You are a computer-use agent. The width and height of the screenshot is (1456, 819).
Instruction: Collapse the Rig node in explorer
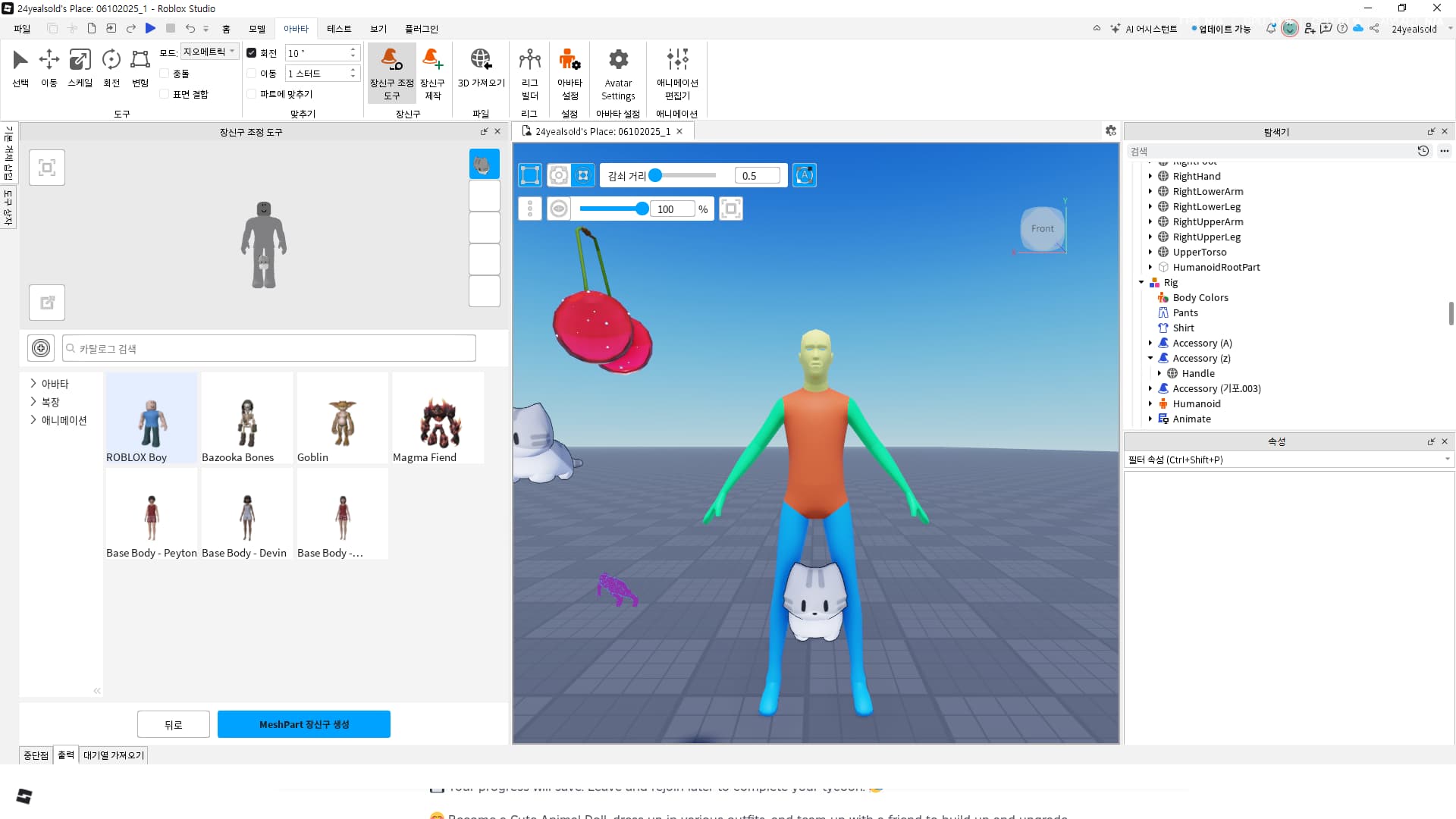[x=1141, y=282]
